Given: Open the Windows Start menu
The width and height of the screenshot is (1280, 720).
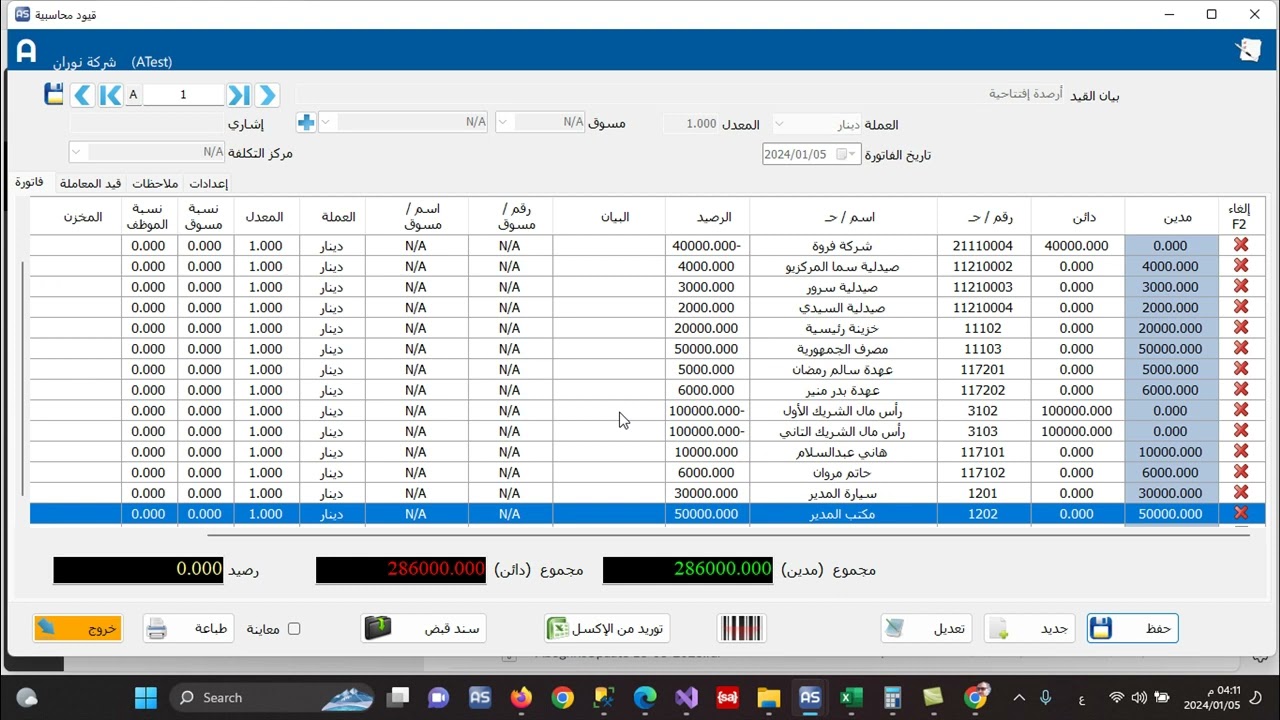Looking at the screenshot, I should [145, 697].
